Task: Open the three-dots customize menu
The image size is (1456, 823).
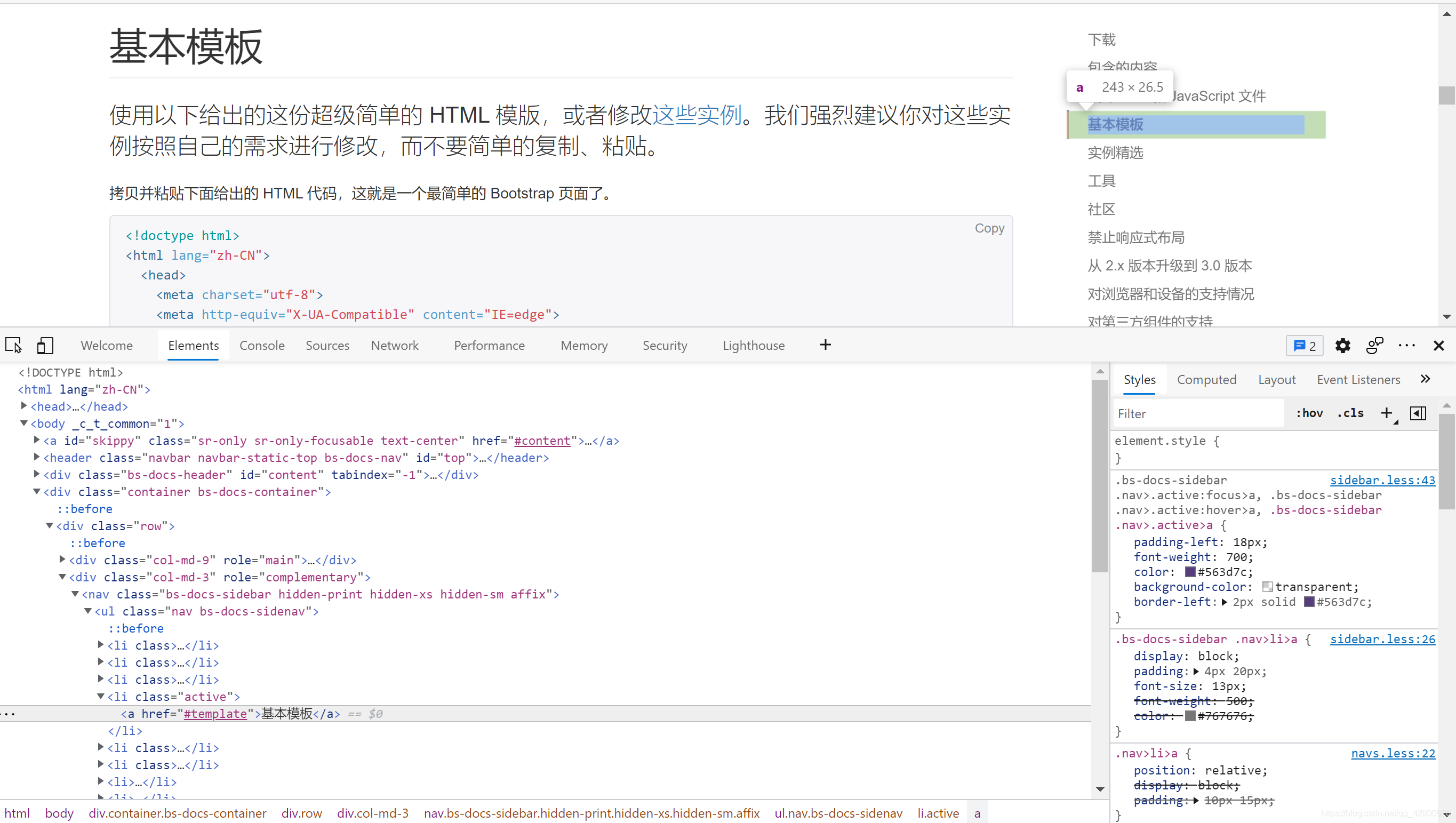Action: [x=1406, y=346]
